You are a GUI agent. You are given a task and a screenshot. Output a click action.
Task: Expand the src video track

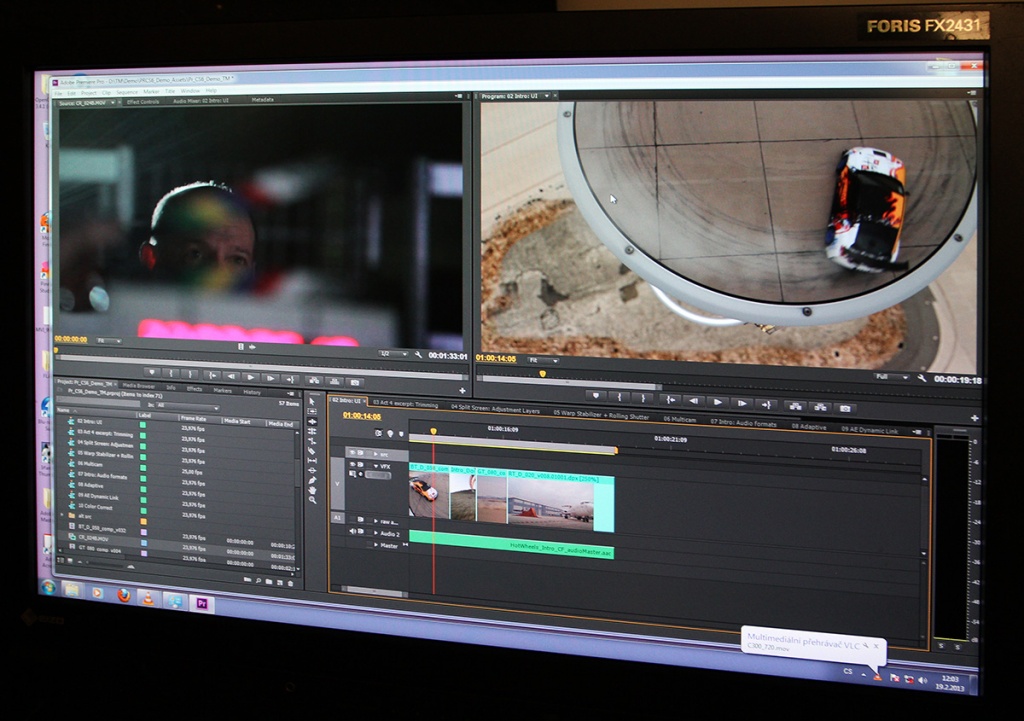pyautogui.click(x=376, y=453)
